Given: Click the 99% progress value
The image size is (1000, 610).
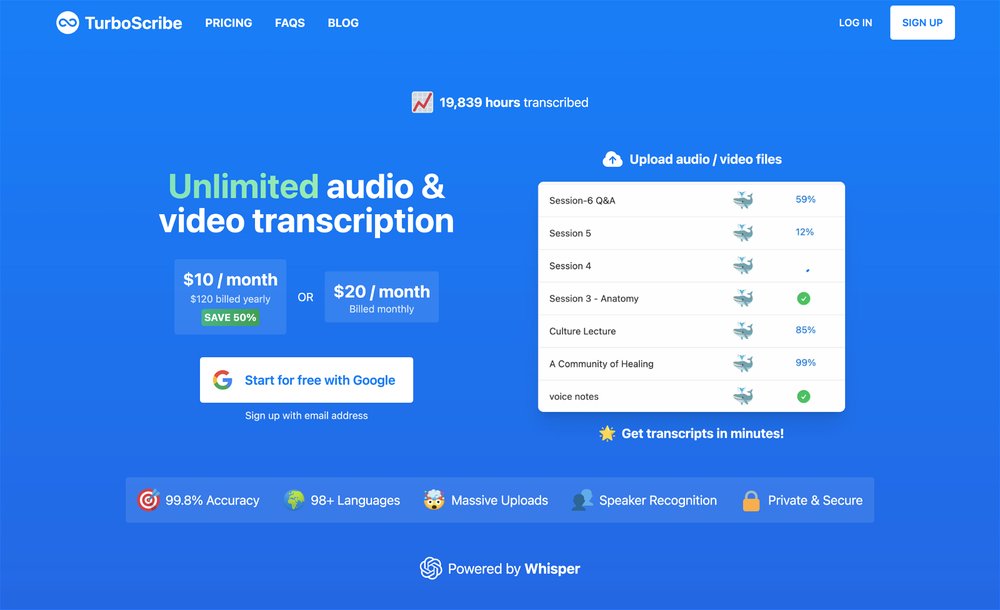Looking at the screenshot, I should (805, 362).
